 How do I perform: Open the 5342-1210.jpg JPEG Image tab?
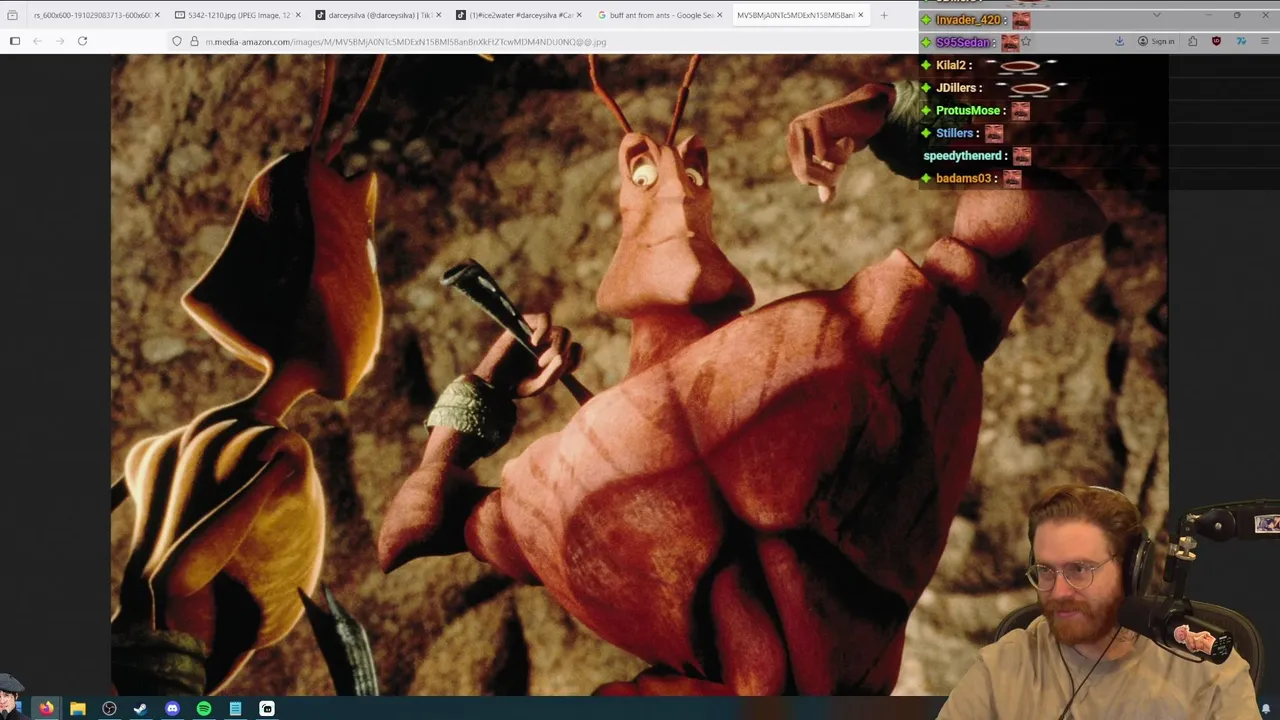(239, 15)
